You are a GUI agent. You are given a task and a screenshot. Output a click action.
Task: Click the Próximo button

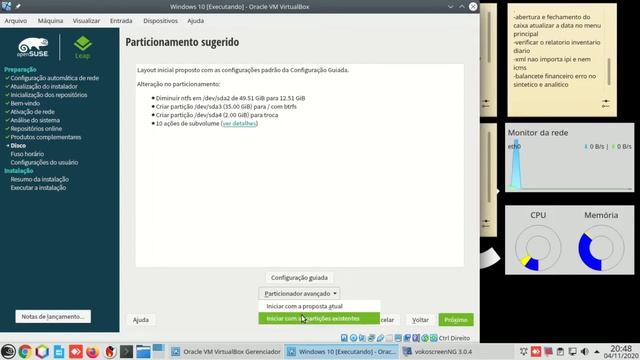[x=456, y=320]
